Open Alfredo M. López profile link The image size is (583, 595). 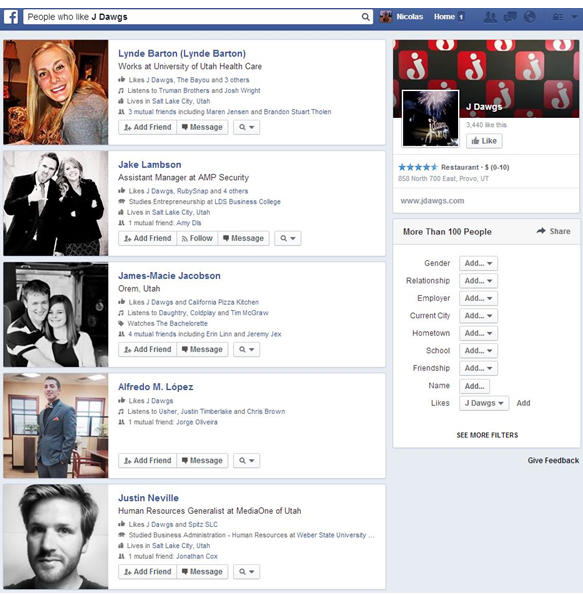click(156, 387)
